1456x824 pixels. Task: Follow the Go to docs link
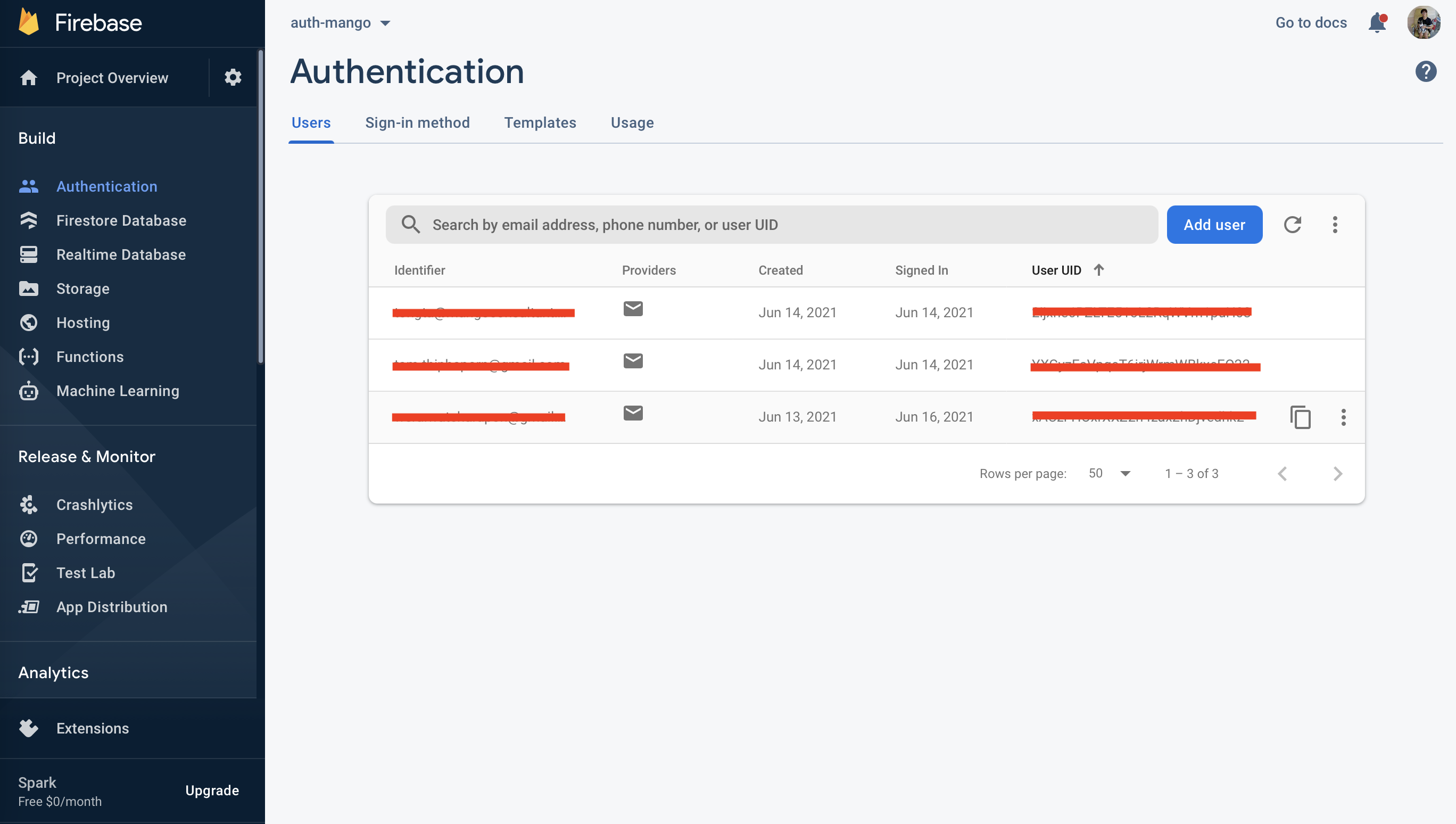[x=1311, y=23]
